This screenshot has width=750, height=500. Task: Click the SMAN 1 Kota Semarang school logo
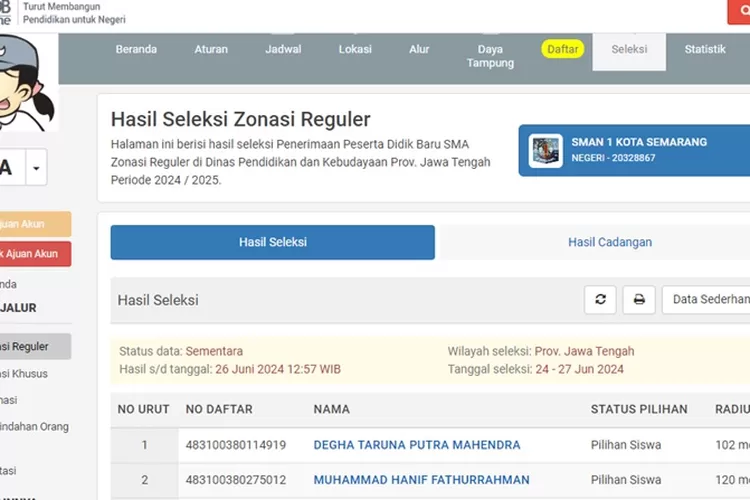[545, 151]
